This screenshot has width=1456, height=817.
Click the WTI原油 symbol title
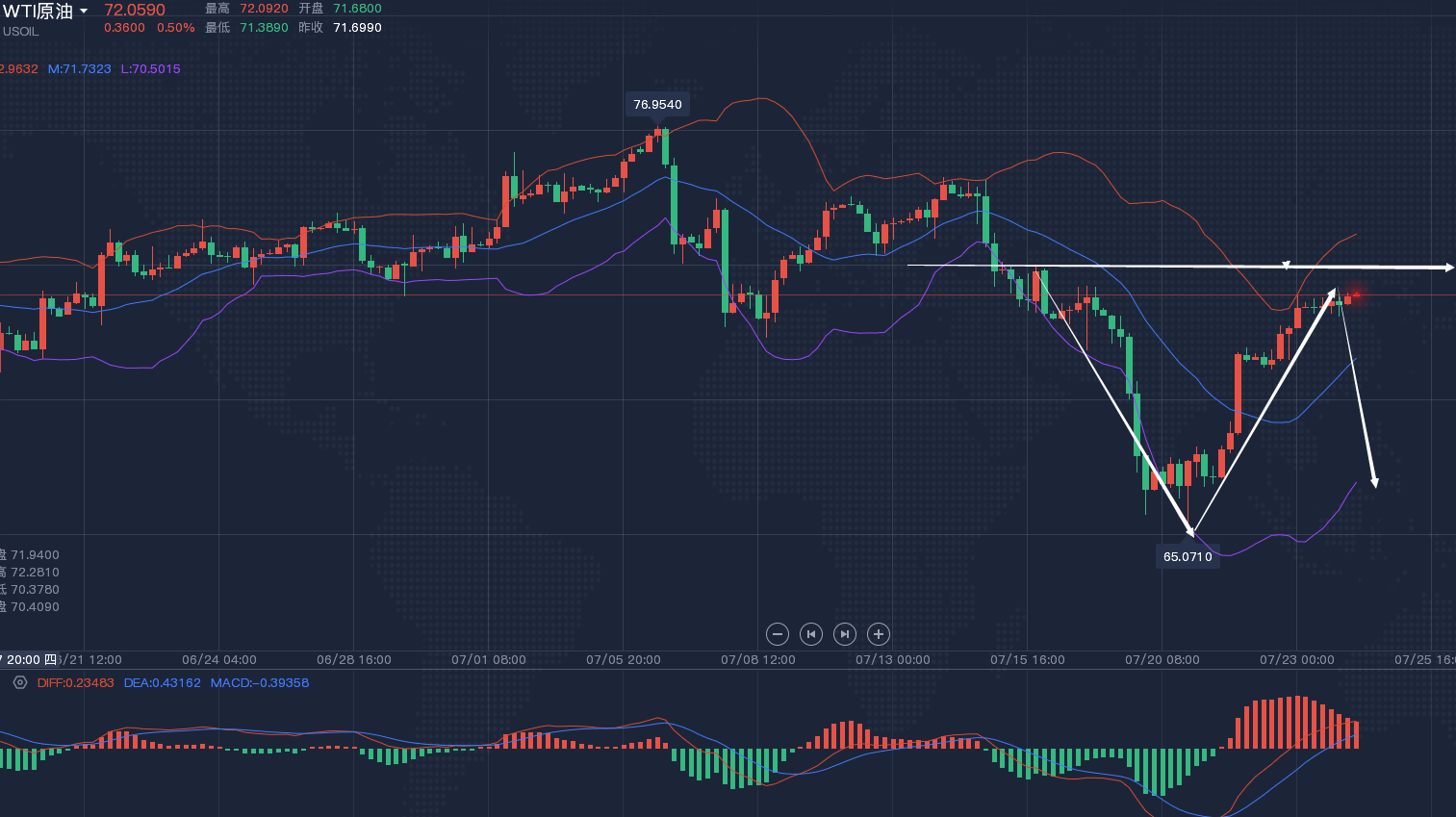38,12
